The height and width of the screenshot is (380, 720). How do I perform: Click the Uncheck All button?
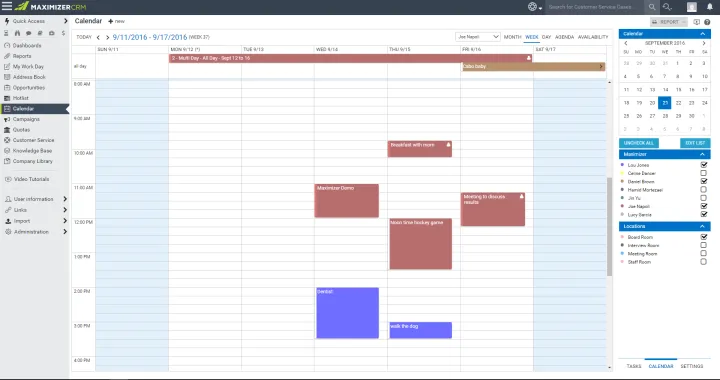[639, 143]
